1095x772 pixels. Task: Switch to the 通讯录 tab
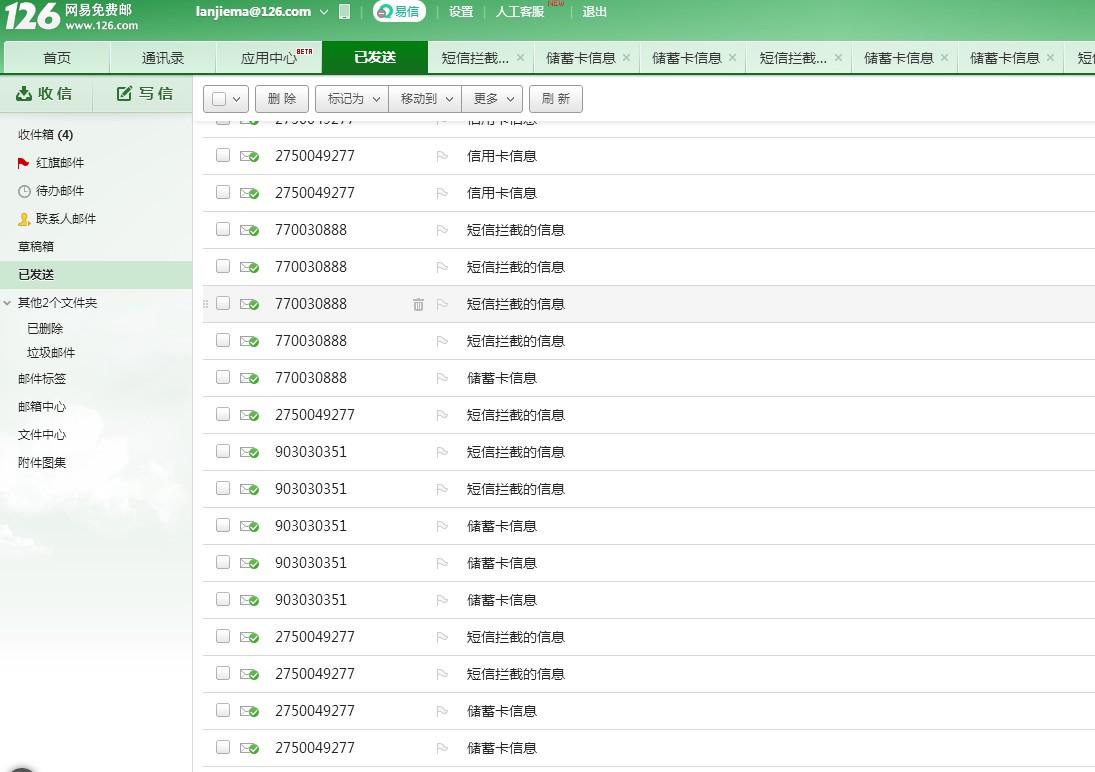point(162,58)
